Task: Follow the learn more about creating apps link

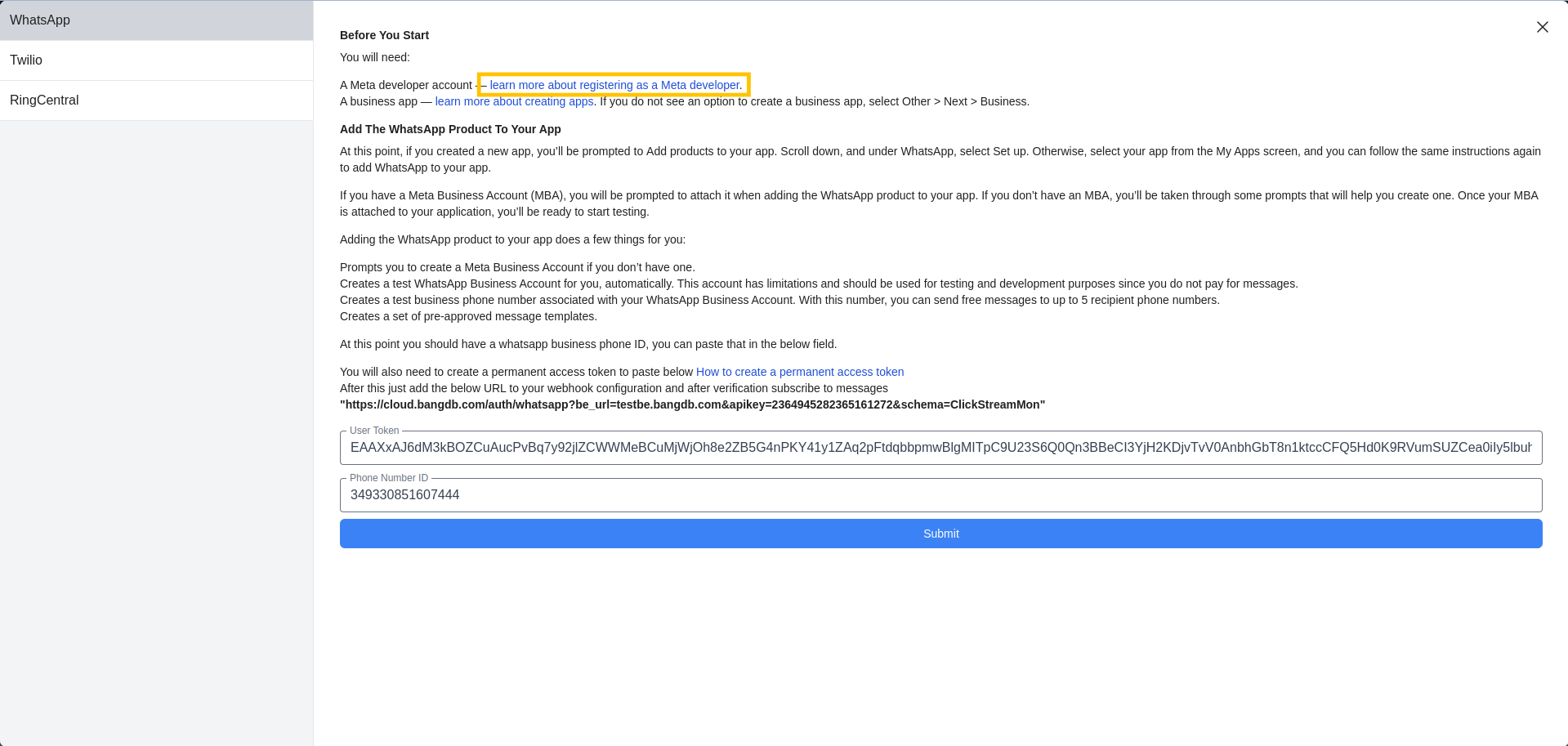Action: point(514,101)
